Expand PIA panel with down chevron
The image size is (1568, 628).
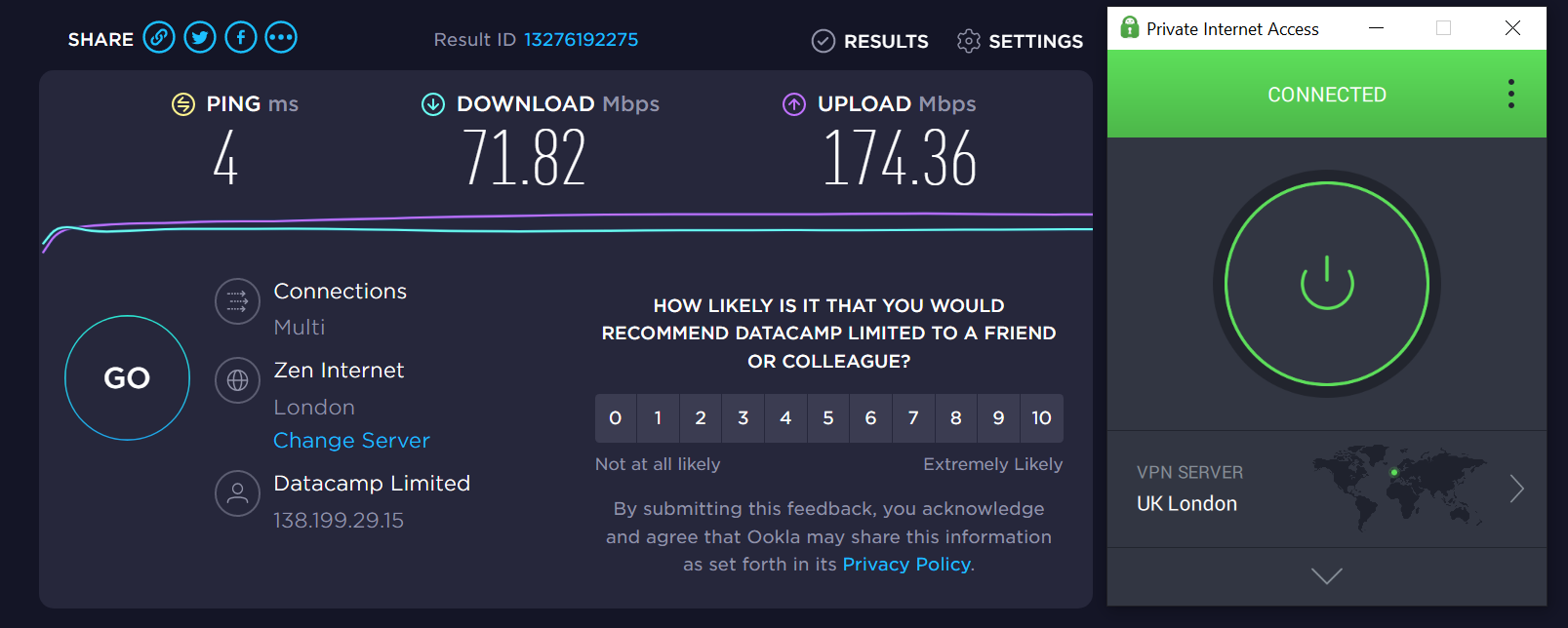(1327, 576)
